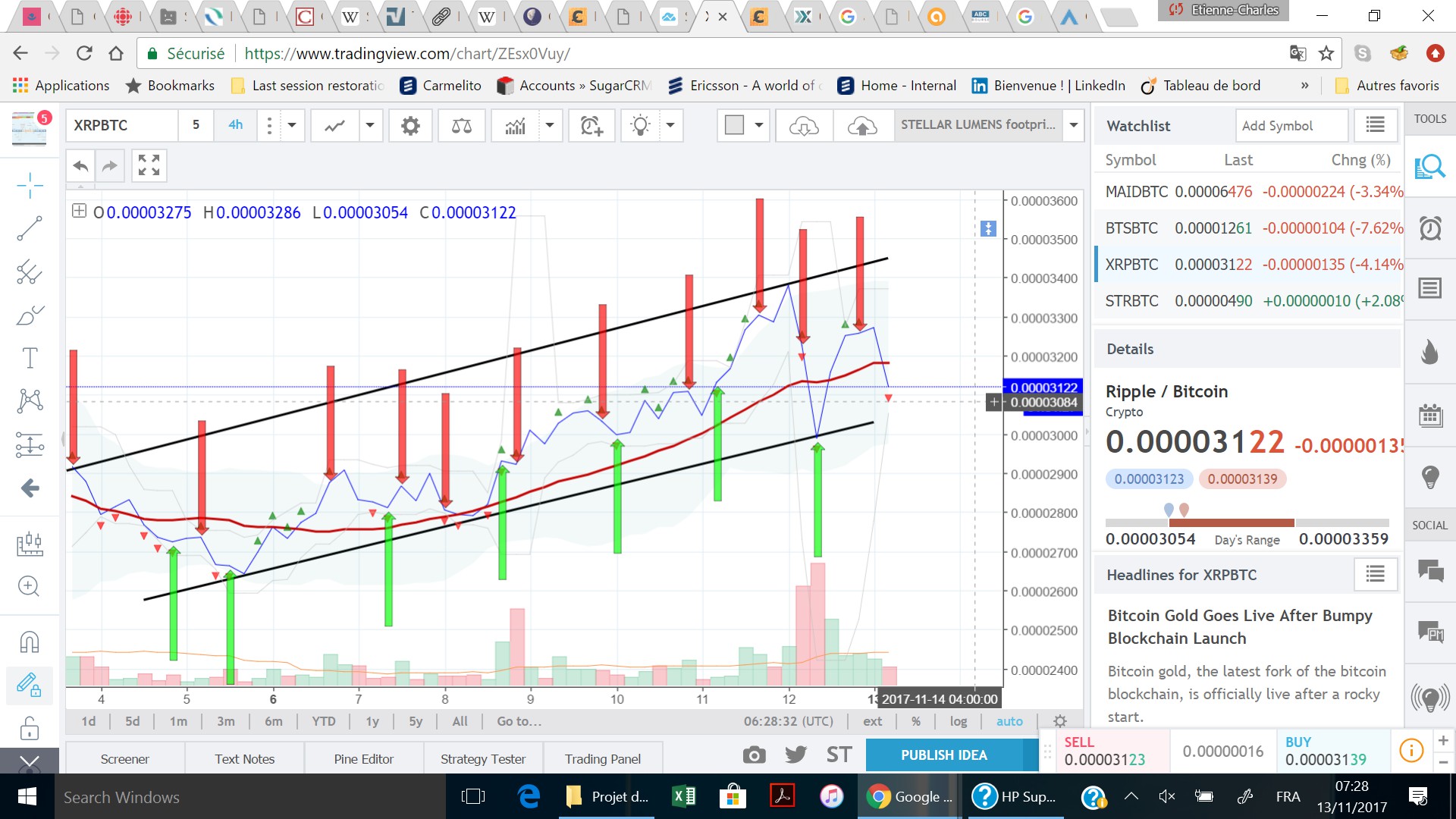Take a chart snapshot with camera icon
This screenshot has height=819, width=1456.
click(754, 755)
